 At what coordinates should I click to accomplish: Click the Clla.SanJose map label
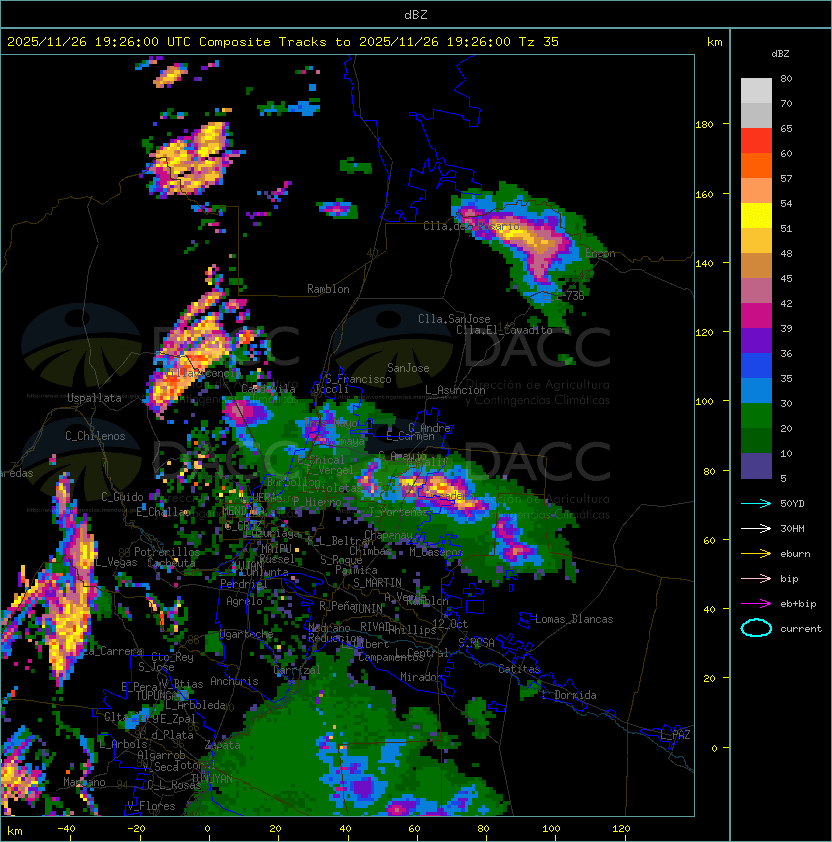tap(454, 319)
